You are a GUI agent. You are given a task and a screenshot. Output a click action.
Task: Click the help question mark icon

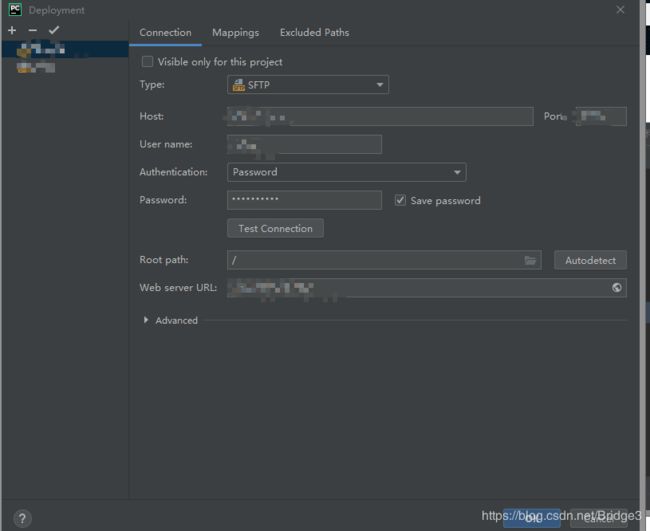pos(22,518)
